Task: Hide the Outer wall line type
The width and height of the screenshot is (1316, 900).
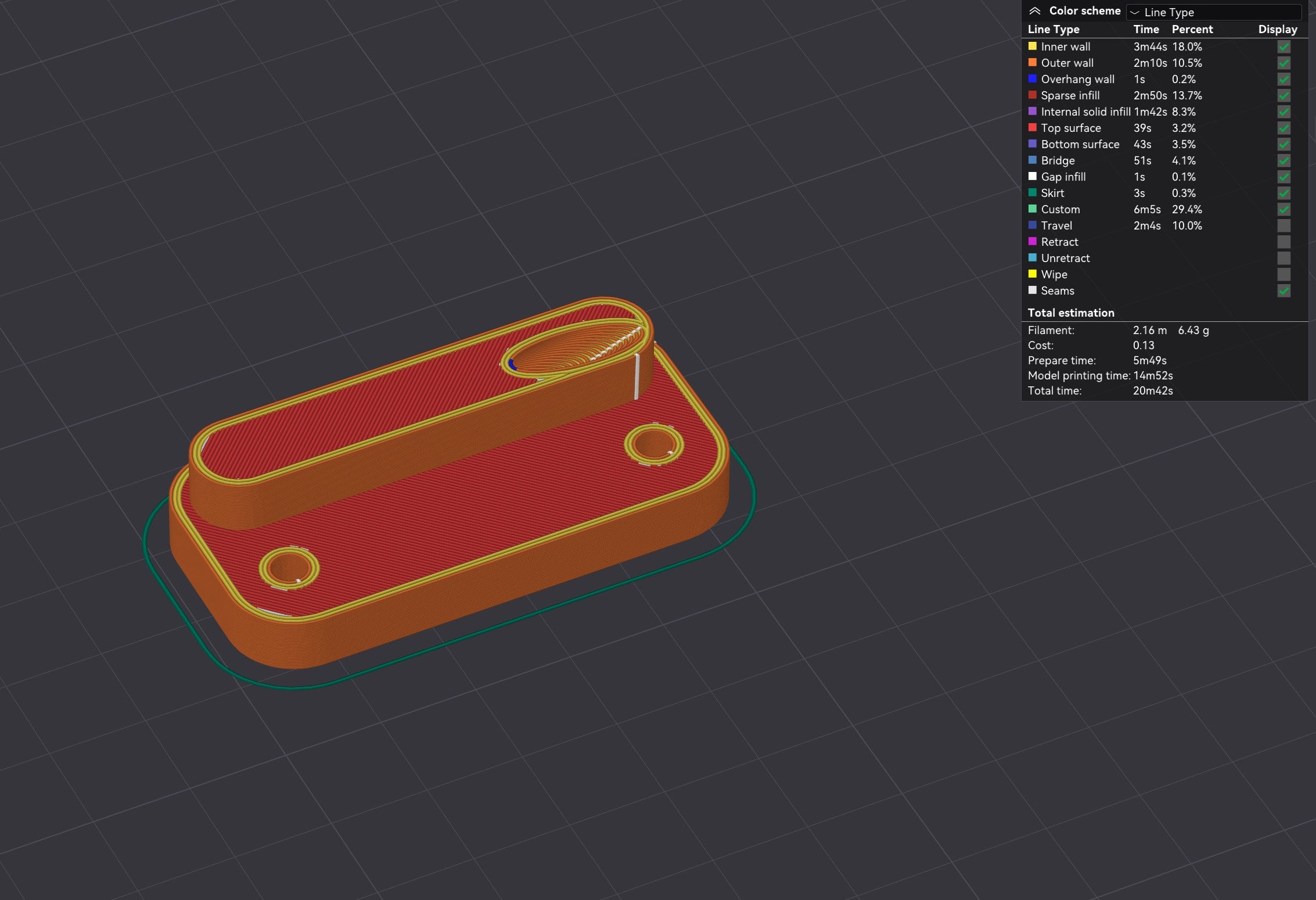Action: 1283,63
